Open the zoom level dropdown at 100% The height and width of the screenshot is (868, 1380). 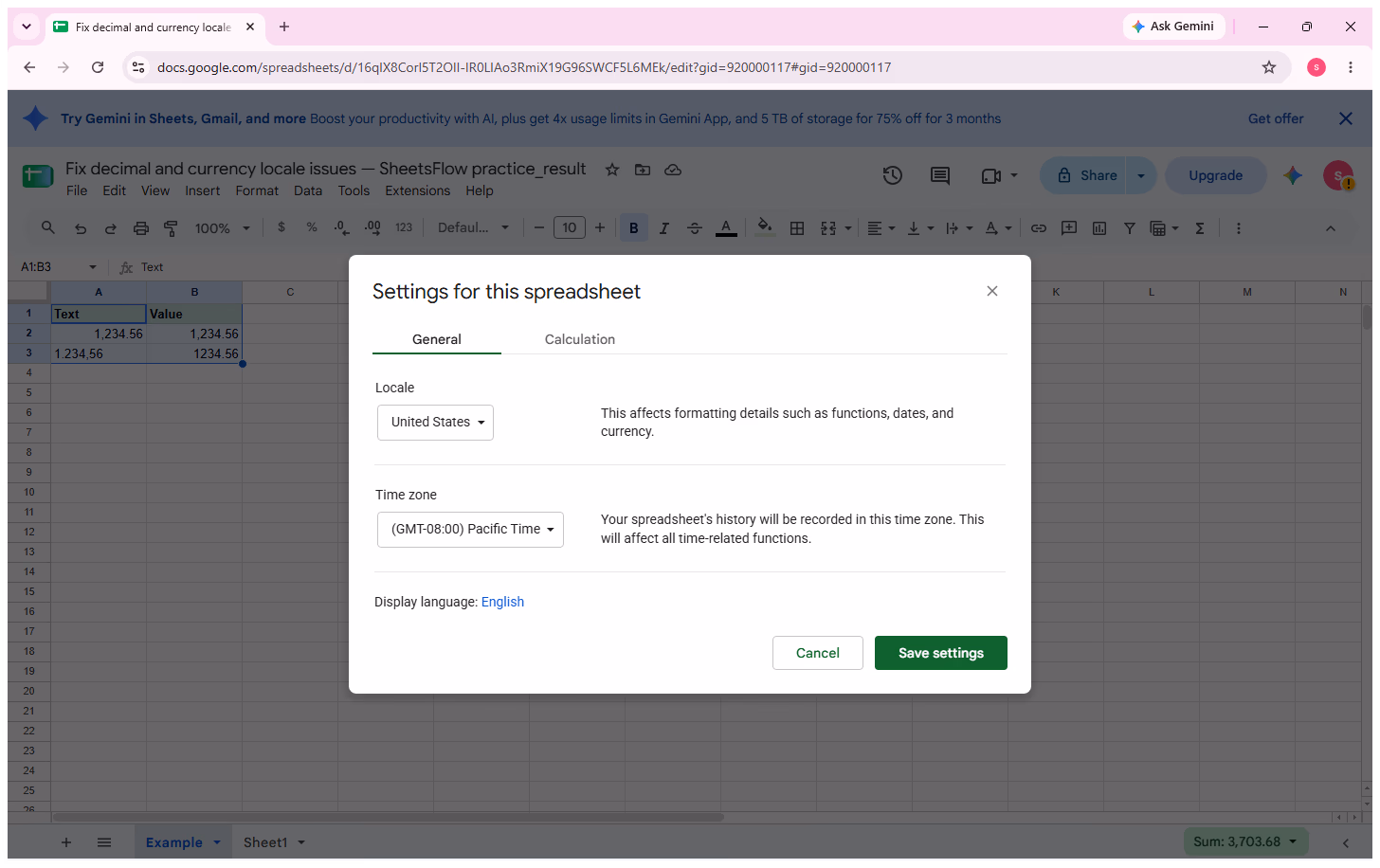[x=223, y=228]
